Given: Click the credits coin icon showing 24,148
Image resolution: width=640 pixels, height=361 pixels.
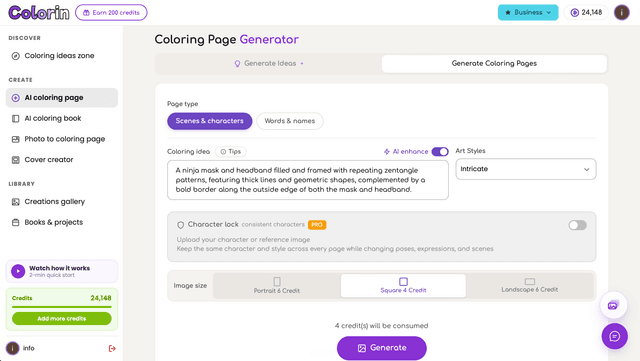Looking at the screenshot, I should click(574, 13).
